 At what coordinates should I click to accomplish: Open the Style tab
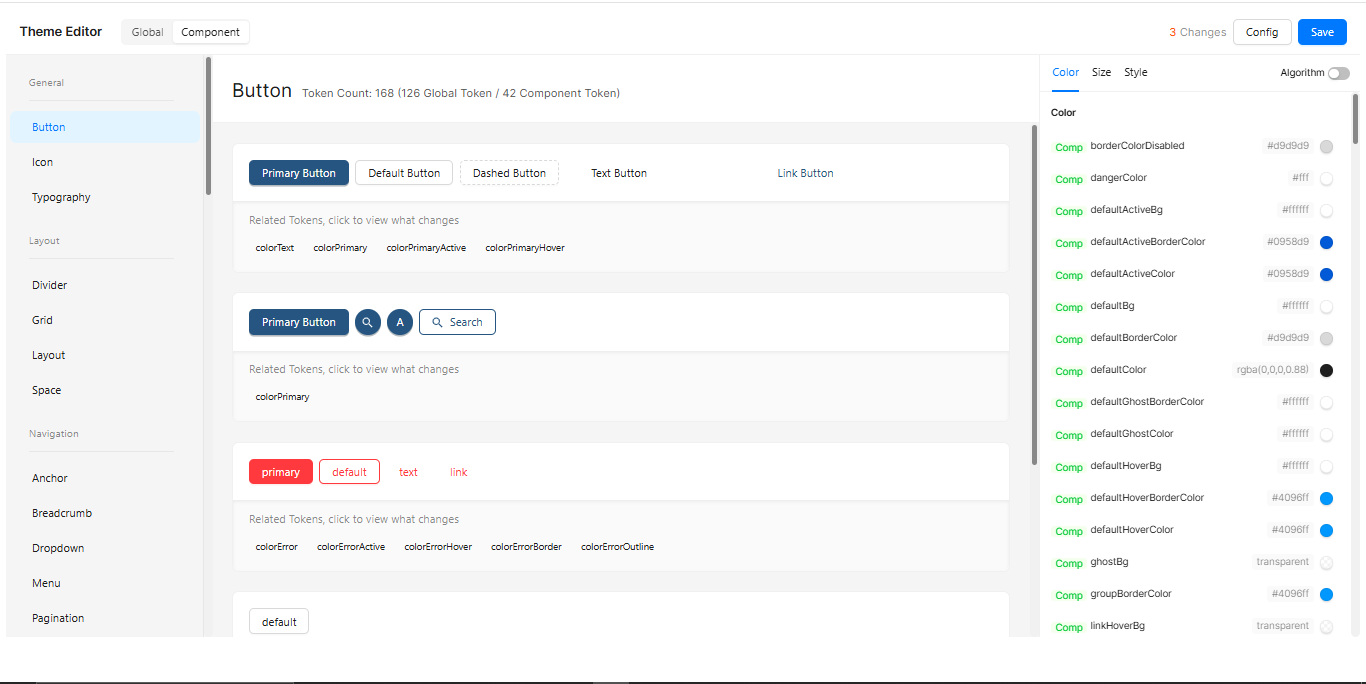[1135, 72]
